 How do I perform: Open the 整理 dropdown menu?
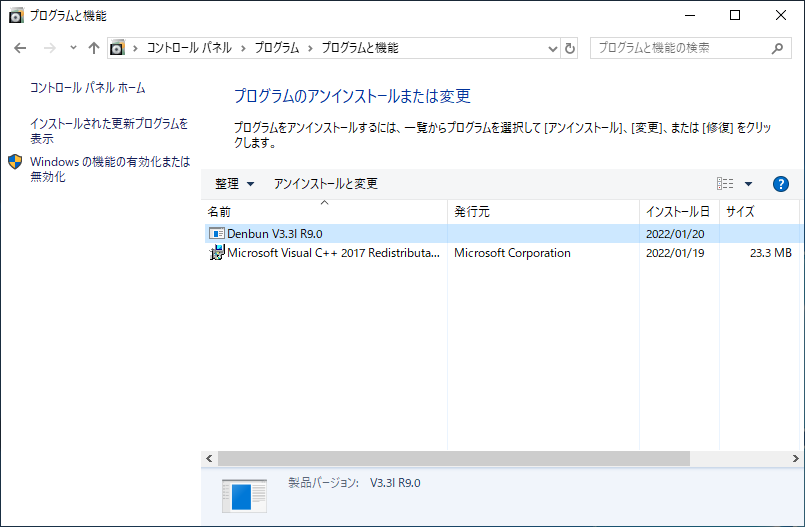[234, 184]
